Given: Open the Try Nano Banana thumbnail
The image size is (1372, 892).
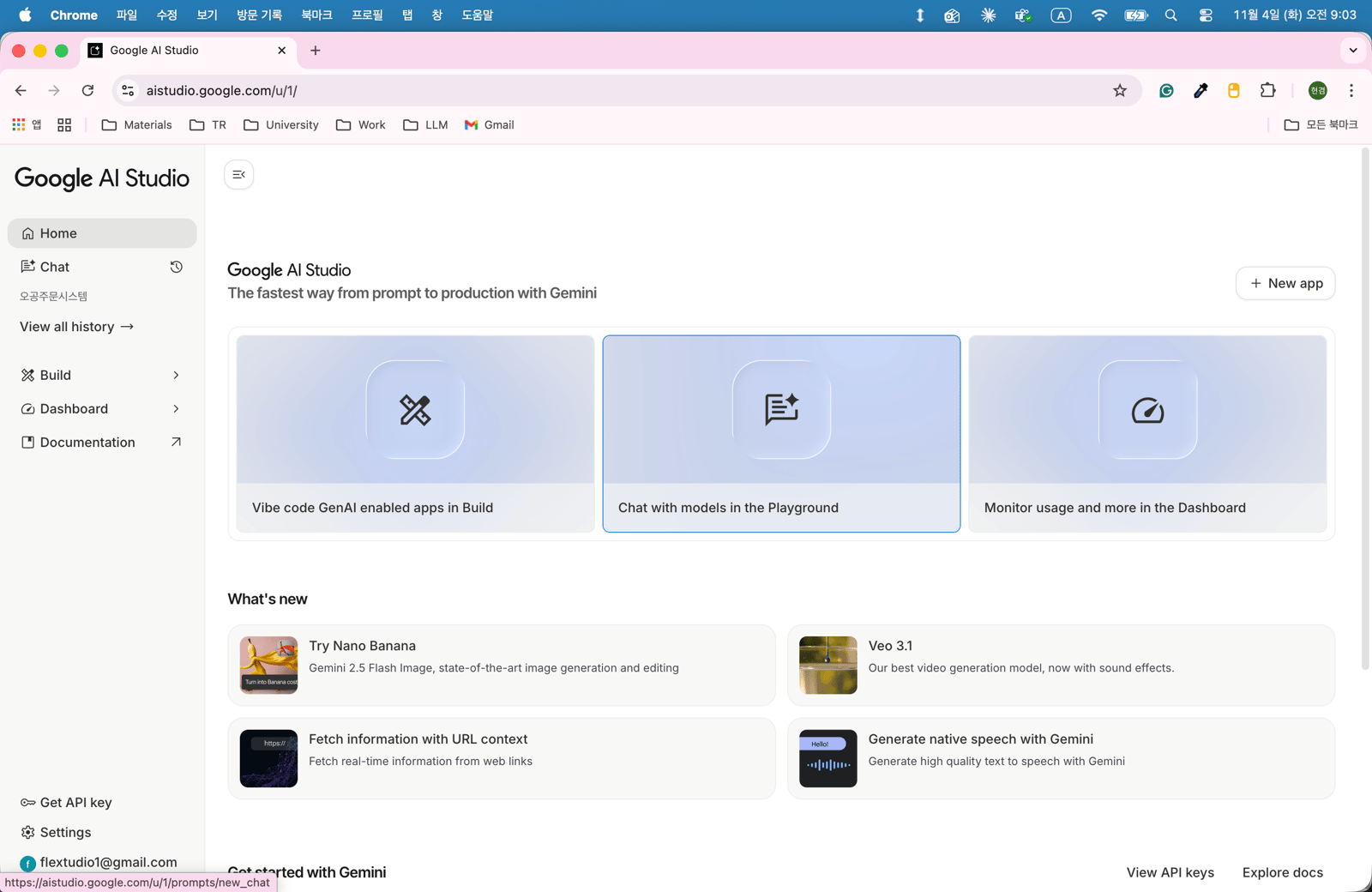Looking at the screenshot, I should [x=268, y=665].
